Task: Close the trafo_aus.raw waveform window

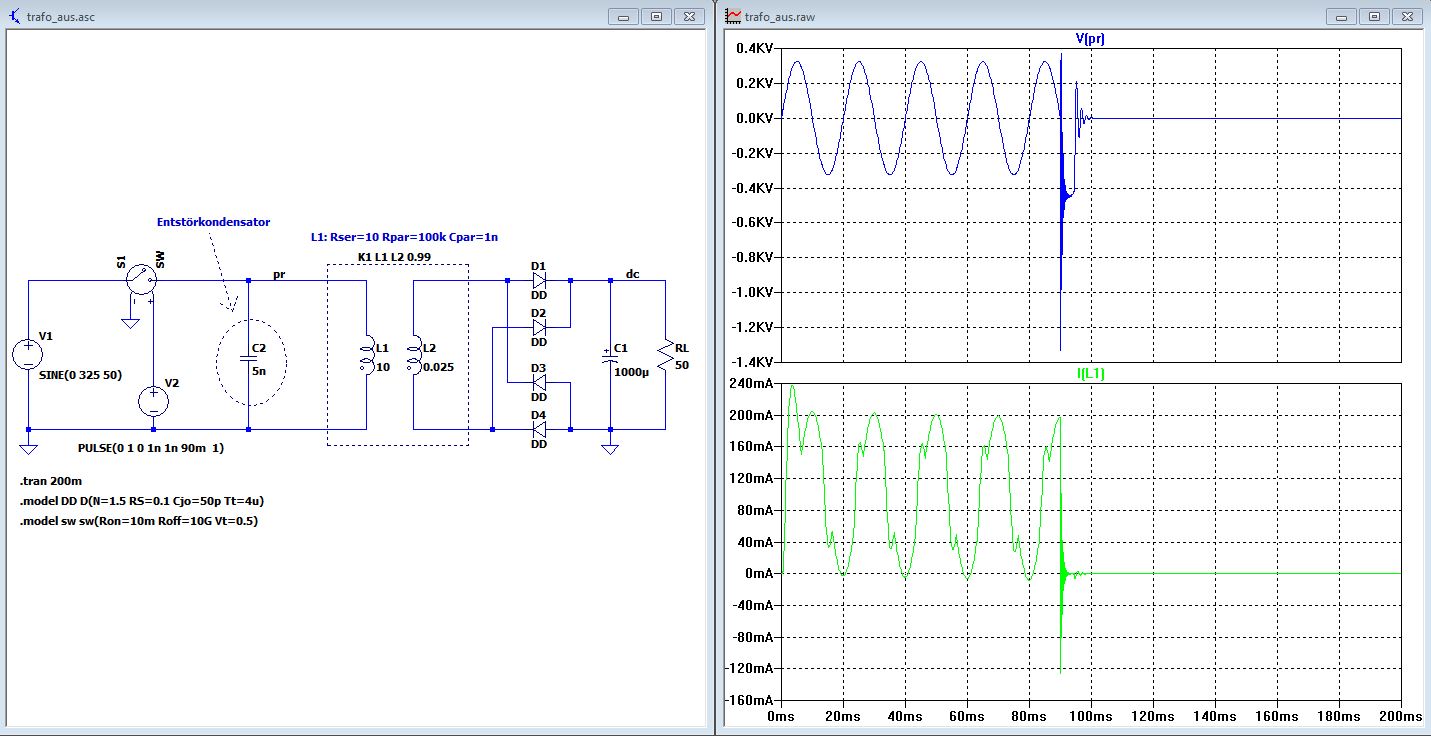Action: [1407, 16]
